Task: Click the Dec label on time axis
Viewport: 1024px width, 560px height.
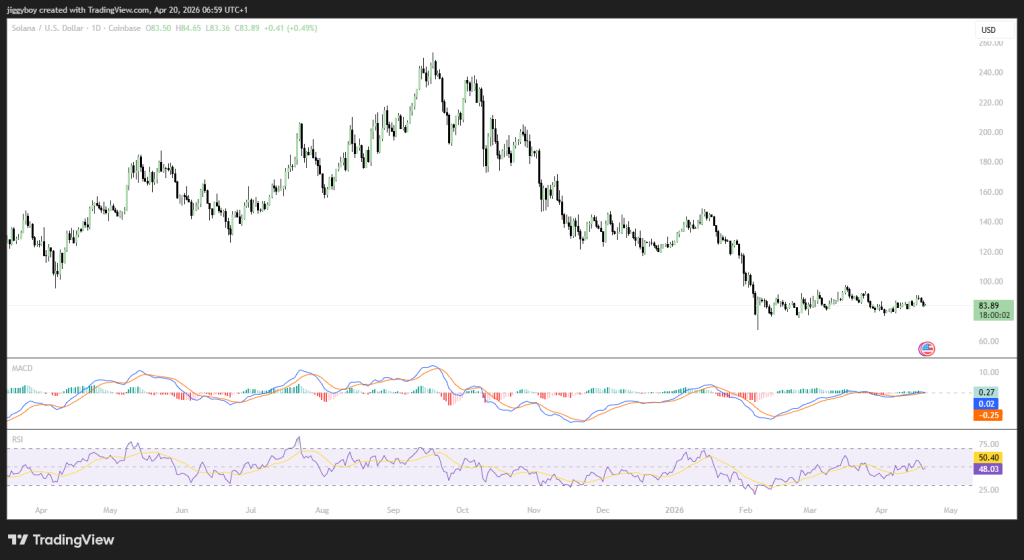Action: [x=603, y=510]
